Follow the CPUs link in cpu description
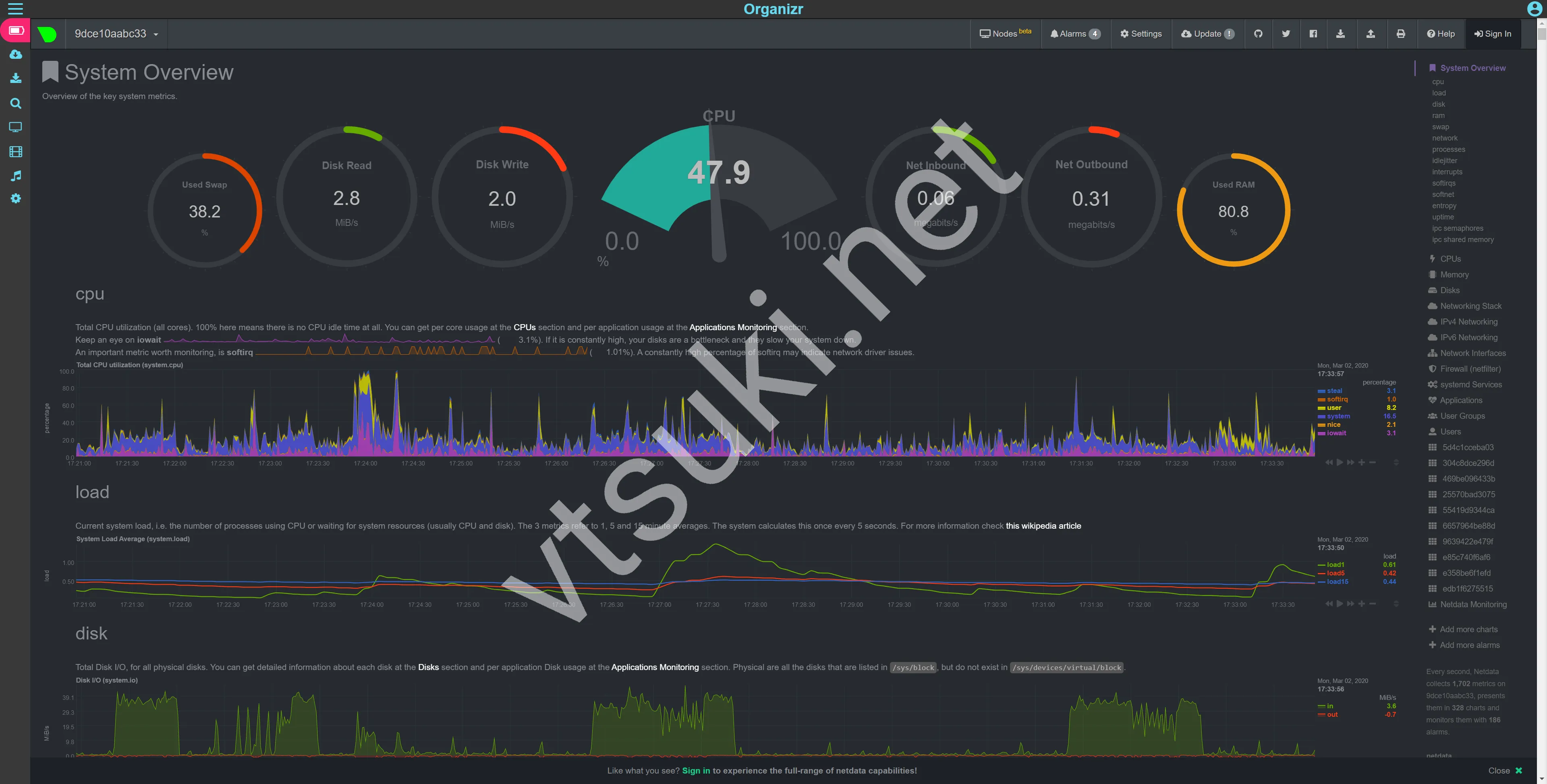The image size is (1547, 784). (x=524, y=327)
